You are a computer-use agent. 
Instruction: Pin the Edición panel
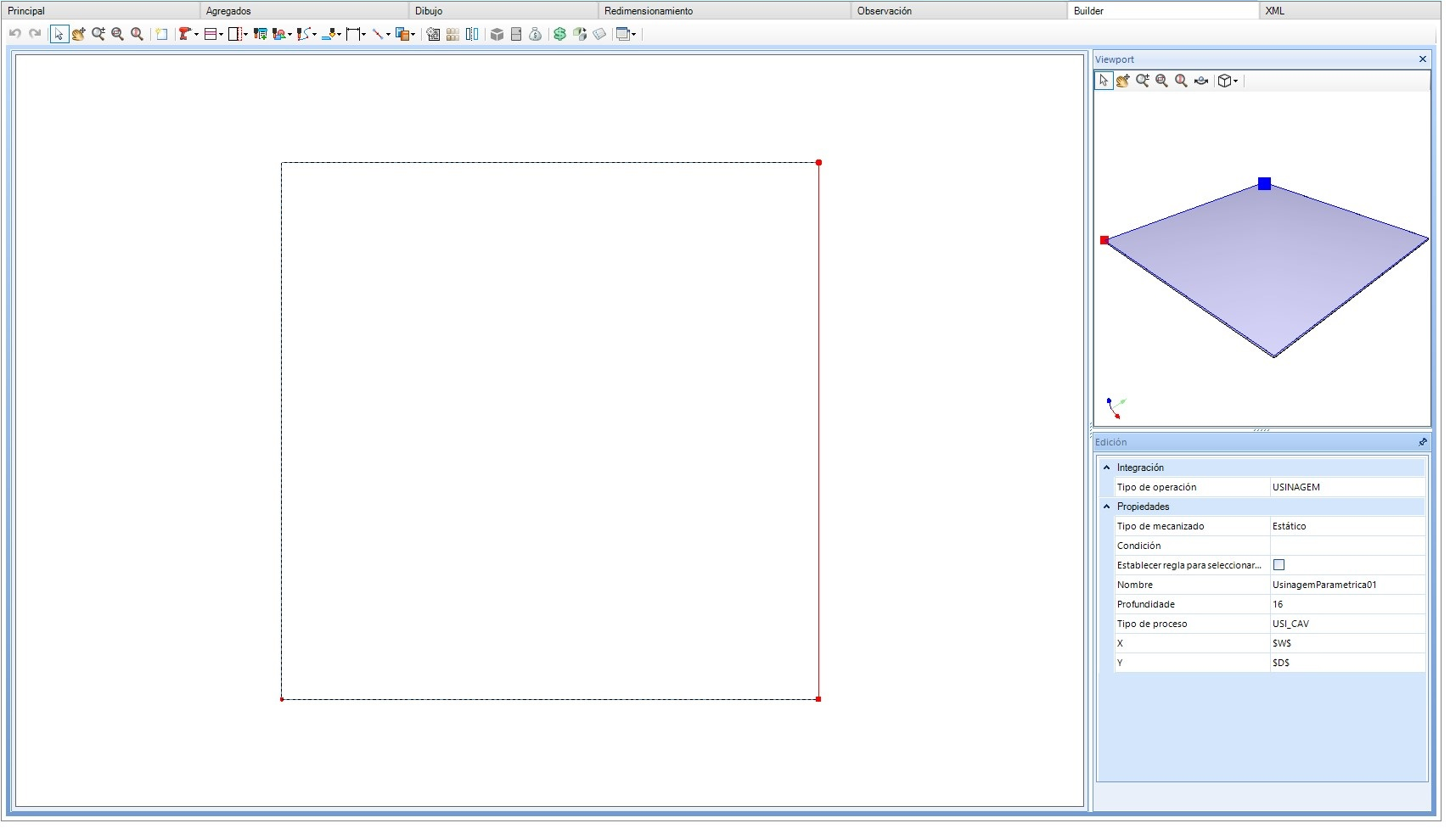click(1423, 442)
